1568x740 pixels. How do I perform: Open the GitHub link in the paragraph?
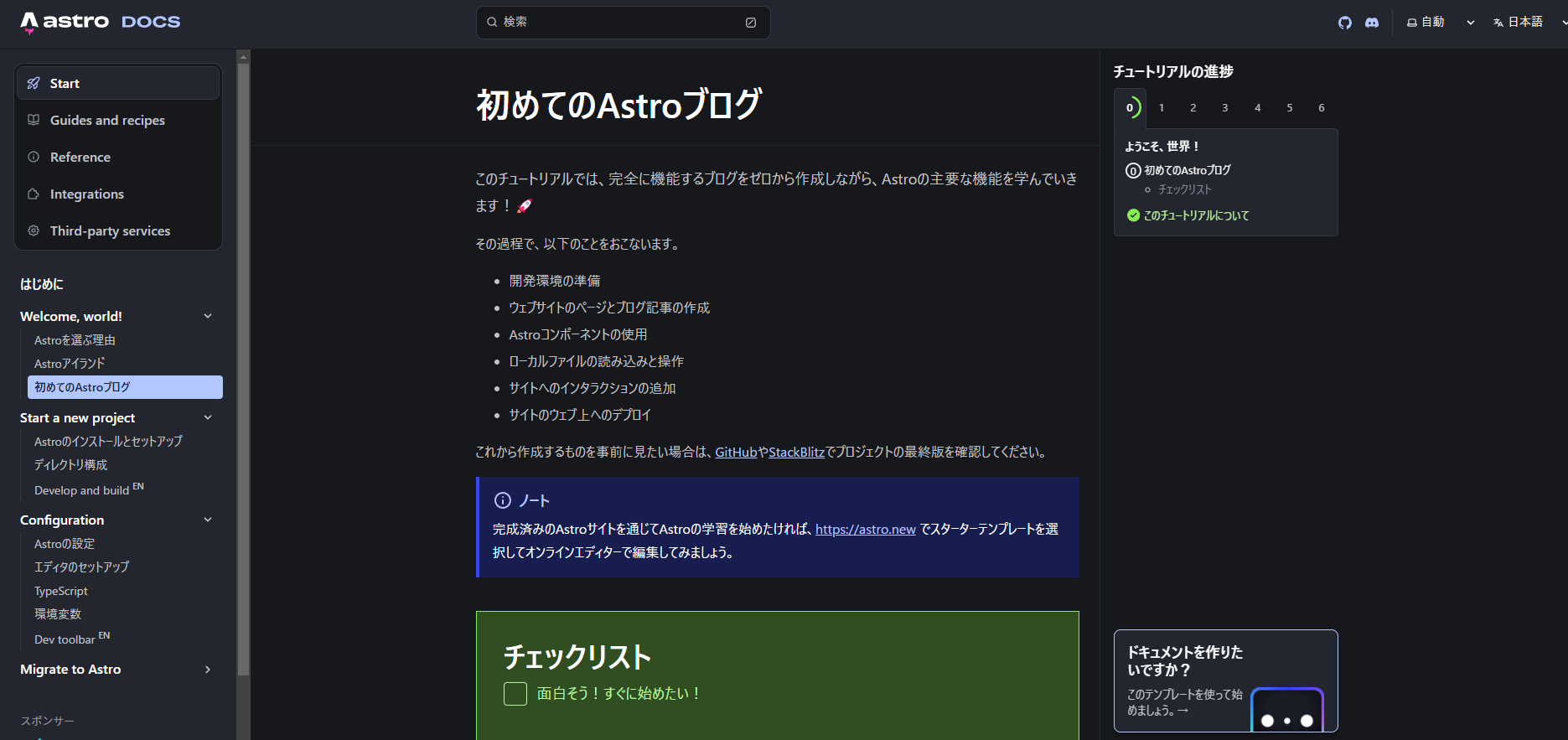pyautogui.click(x=736, y=452)
